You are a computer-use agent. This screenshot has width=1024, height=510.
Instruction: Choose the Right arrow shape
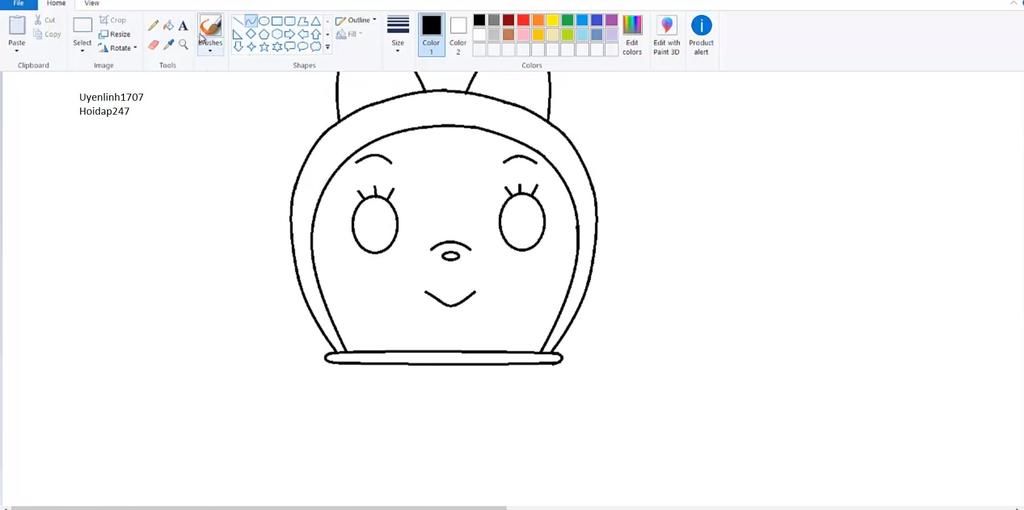point(290,34)
